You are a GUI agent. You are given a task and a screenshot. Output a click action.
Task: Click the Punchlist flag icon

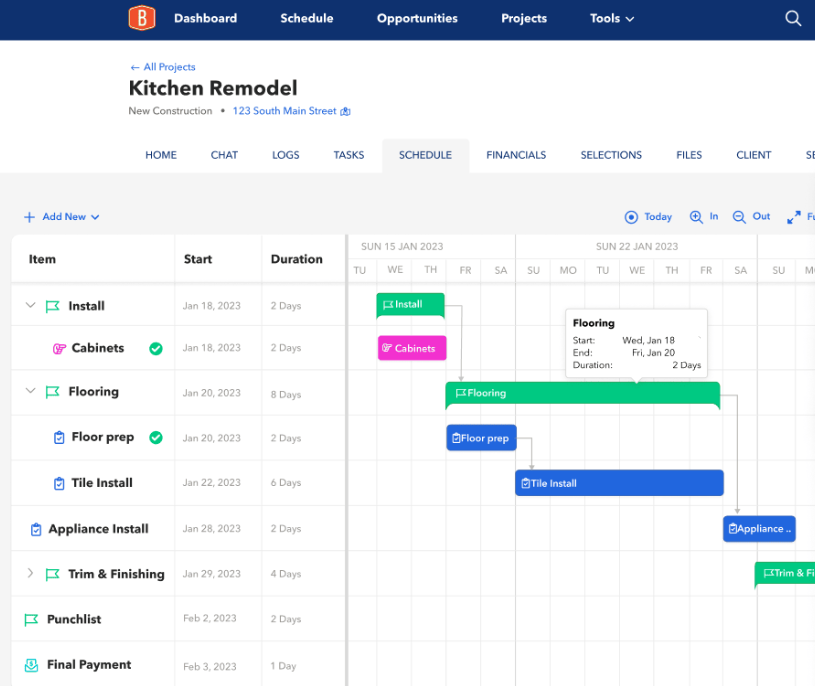tap(31, 619)
